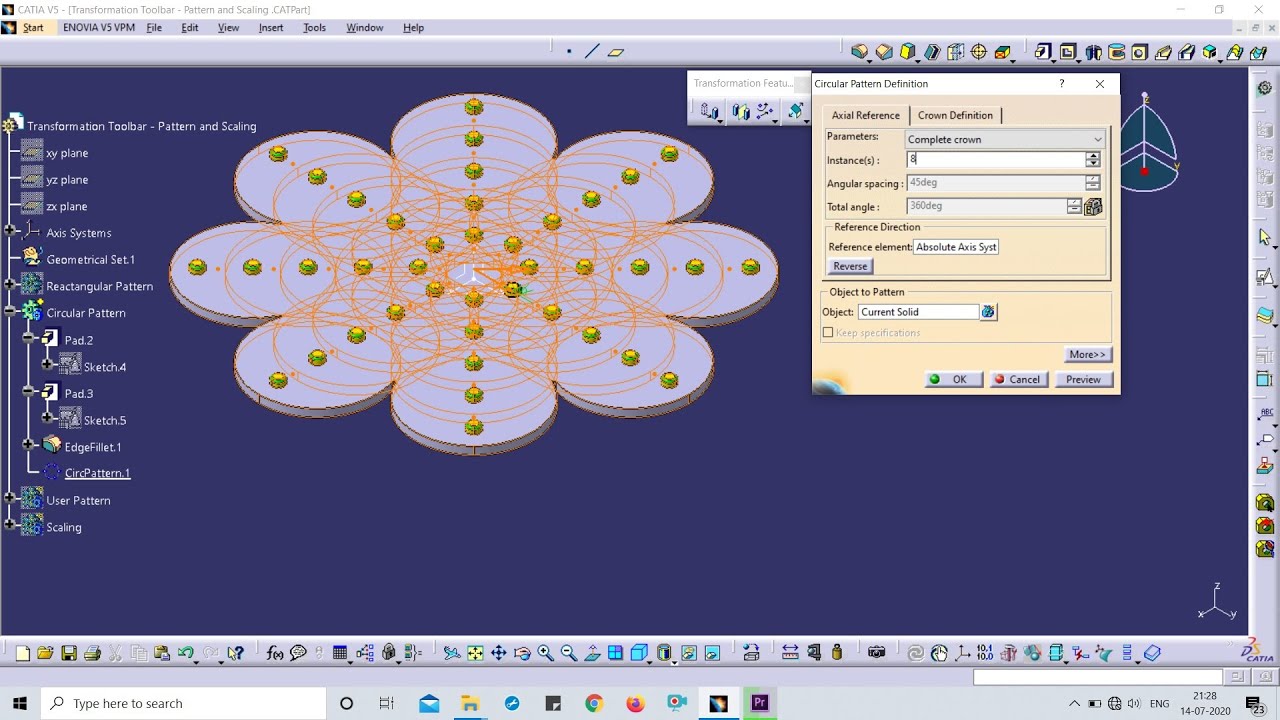Switch to the Axial Reference tab
The width and height of the screenshot is (1280, 720).
tap(866, 115)
